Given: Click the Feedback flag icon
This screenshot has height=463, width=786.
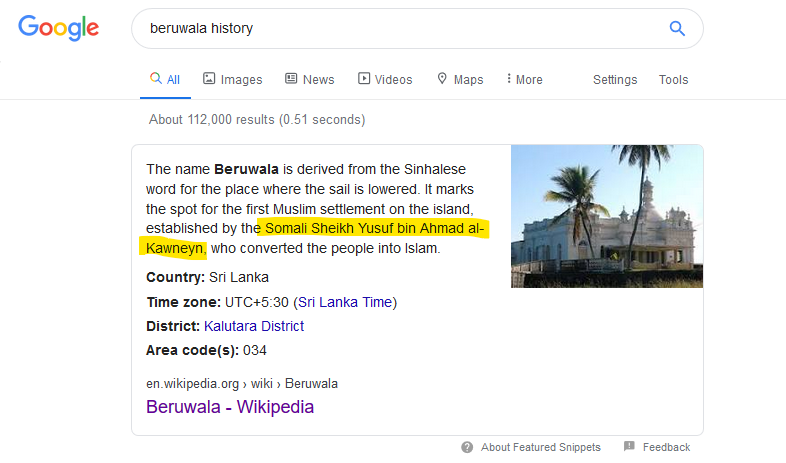Looking at the screenshot, I should pyautogui.click(x=629, y=446).
